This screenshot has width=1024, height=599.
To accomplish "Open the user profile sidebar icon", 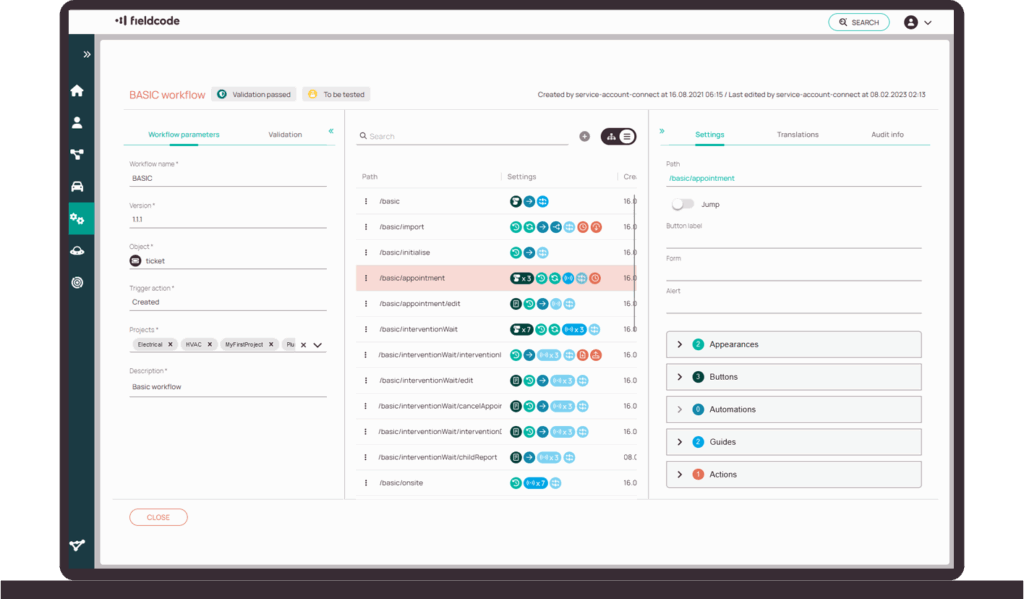I will (77, 123).
